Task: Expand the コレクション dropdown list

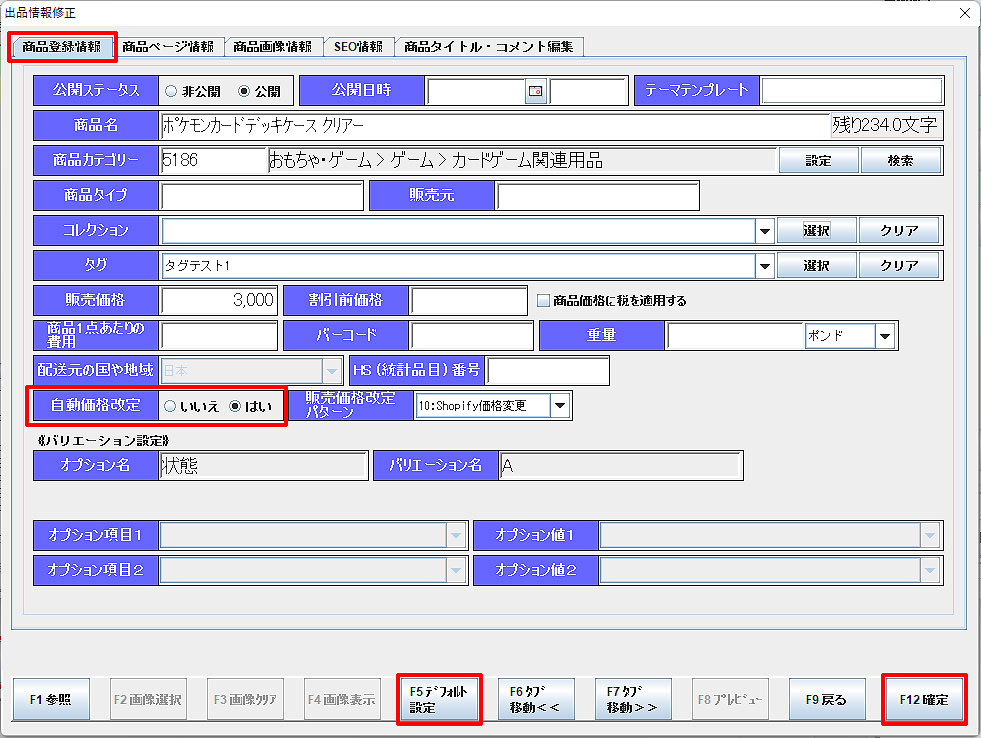Action: [765, 231]
